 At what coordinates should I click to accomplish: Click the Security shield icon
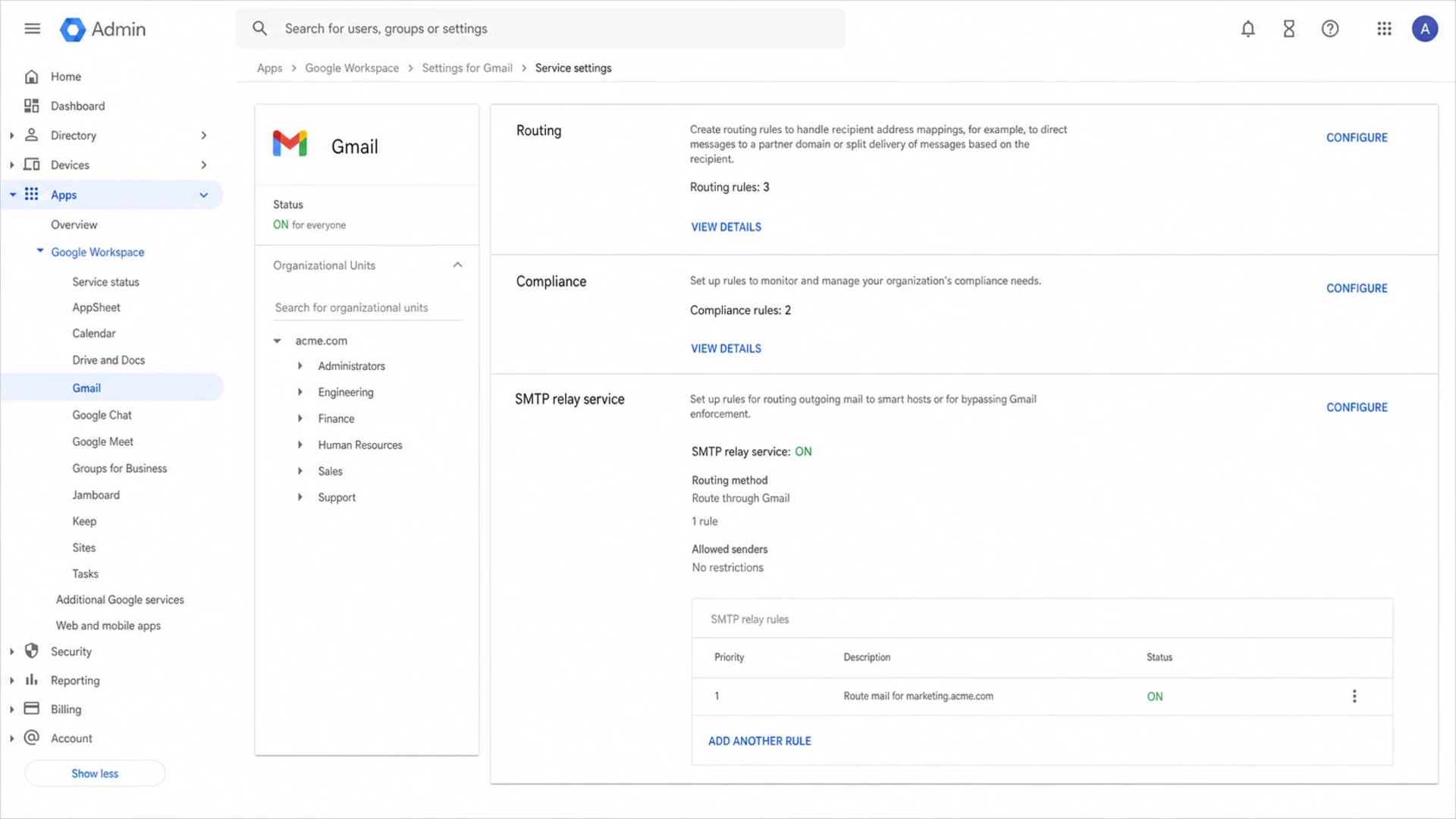32,651
